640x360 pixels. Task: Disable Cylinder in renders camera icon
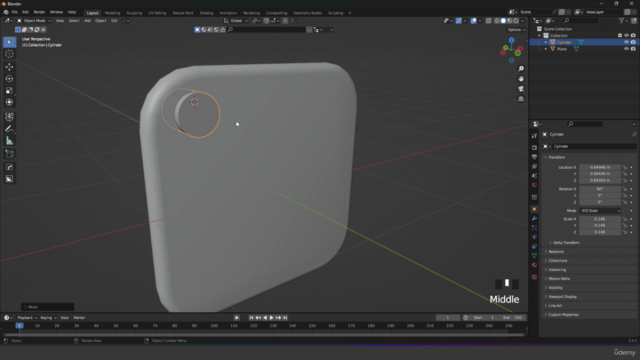(633, 42)
